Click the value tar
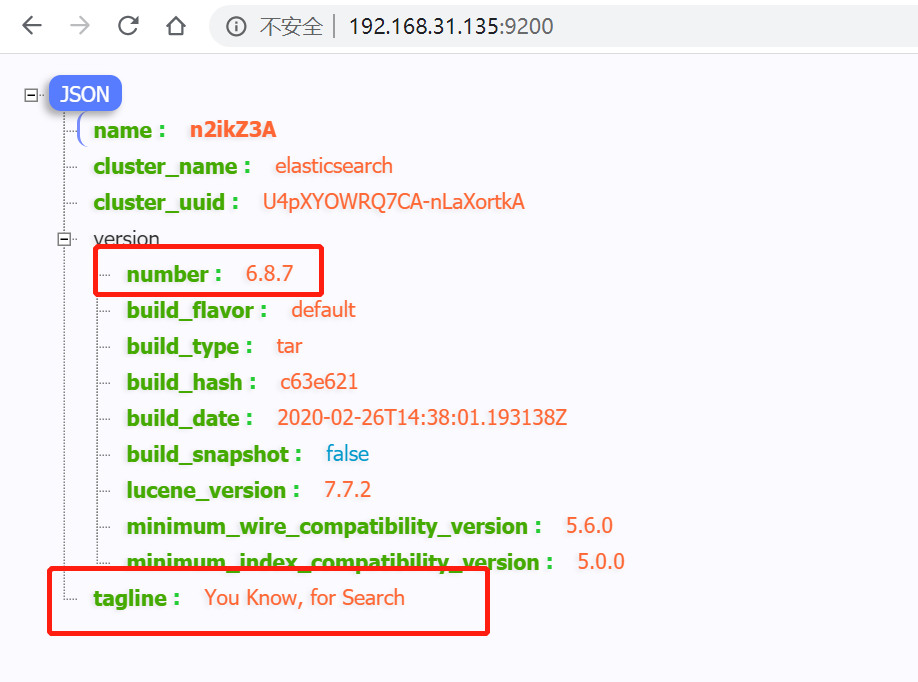The width and height of the screenshot is (918, 682). pyautogui.click(x=289, y=346)
